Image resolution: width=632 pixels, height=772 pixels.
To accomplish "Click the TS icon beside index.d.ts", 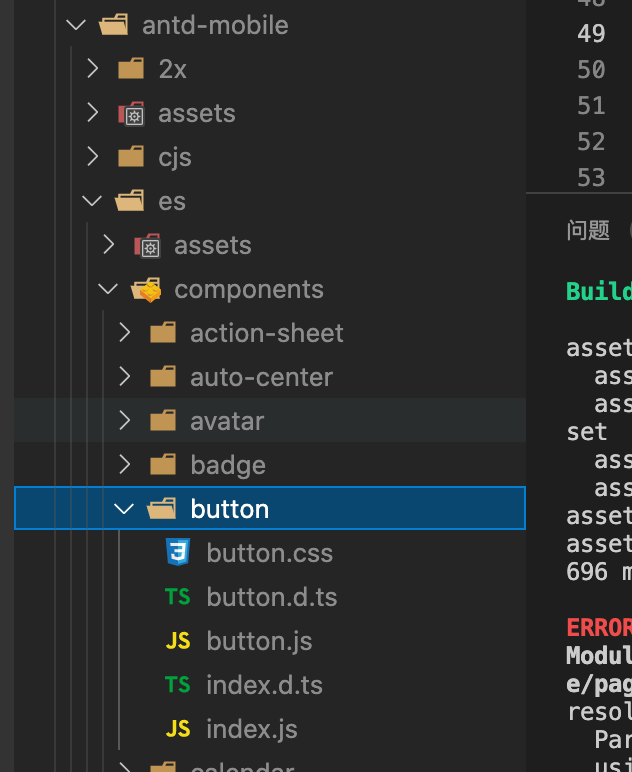I will (x=178, y=685).
